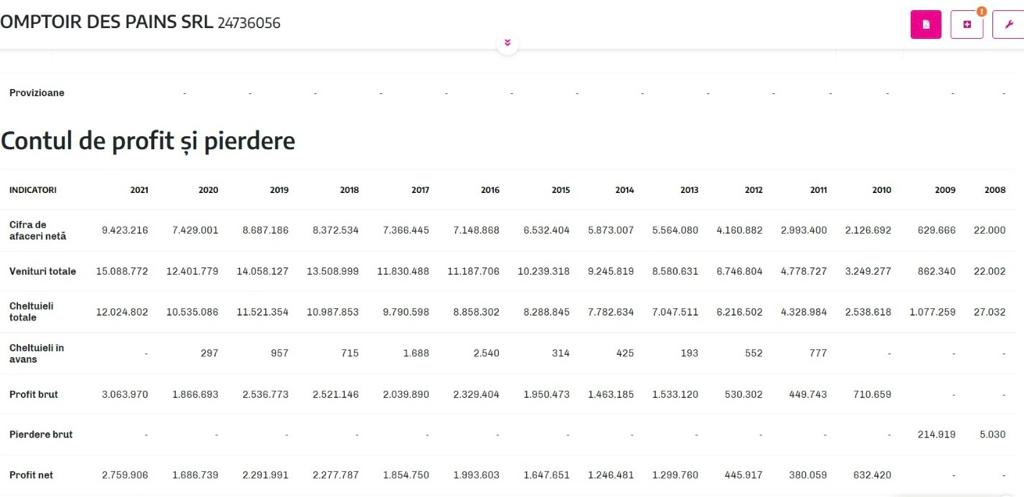Click the pink document report icon button
1024x497 pixels.
tap(925, 24)
